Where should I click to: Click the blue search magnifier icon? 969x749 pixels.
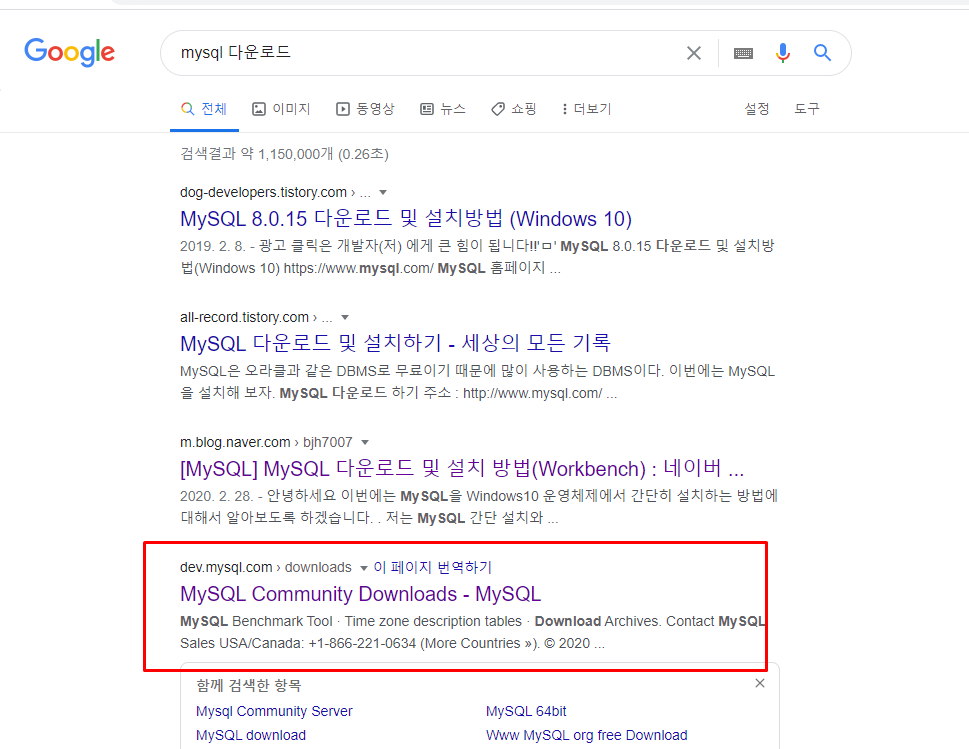pos(822,53)
